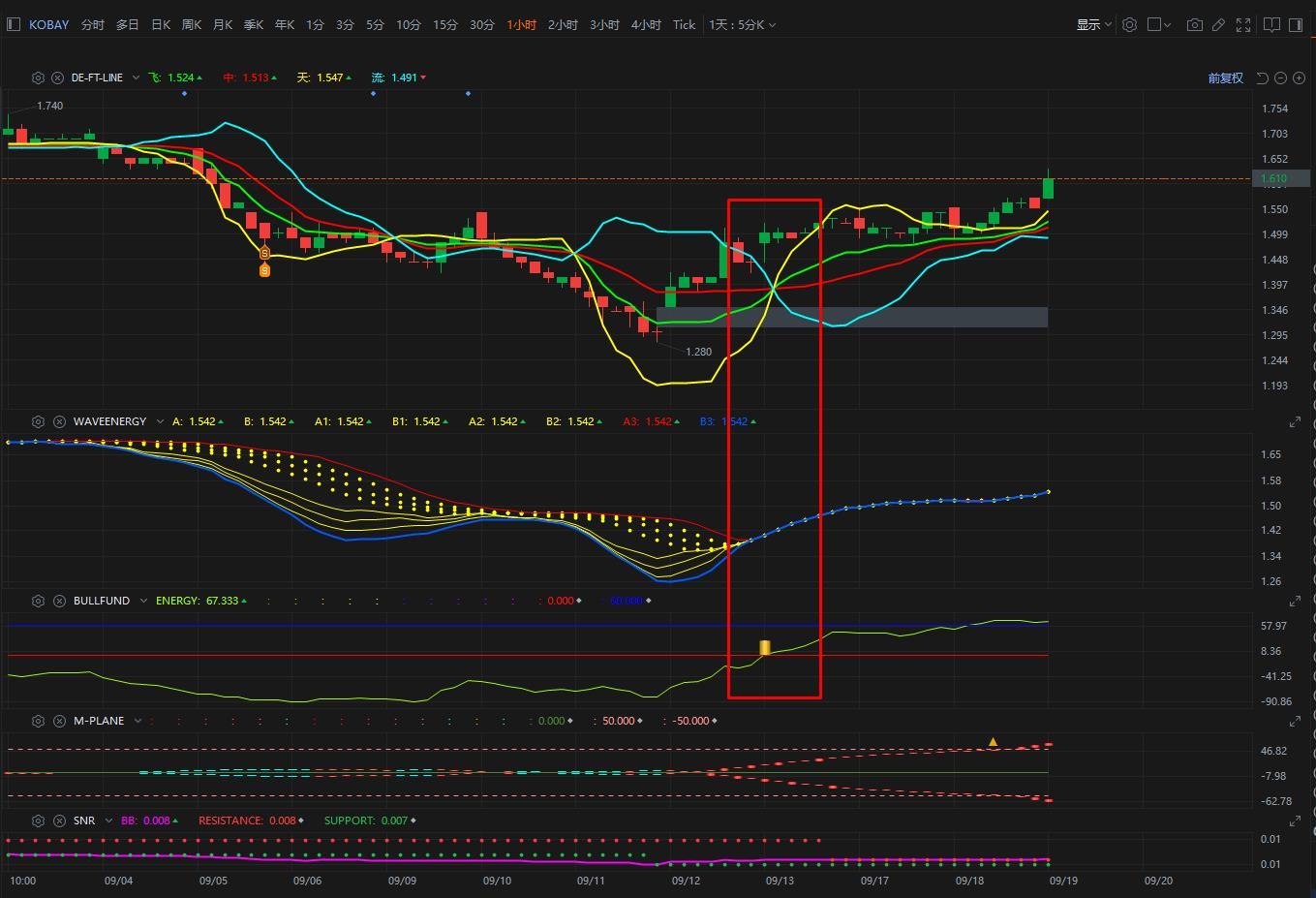Select the 2小时 interval
This screenshot has height=898, width=1316.
click(563, 24)
